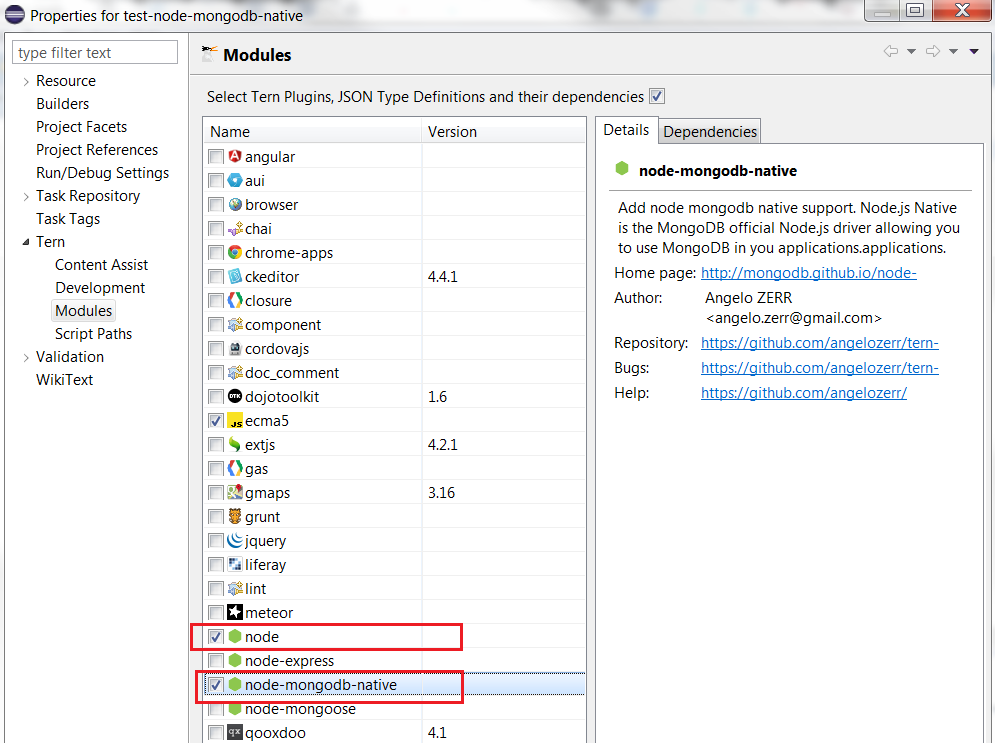
Task: Enable the chai module checkbox
Action: pos(215,228)
